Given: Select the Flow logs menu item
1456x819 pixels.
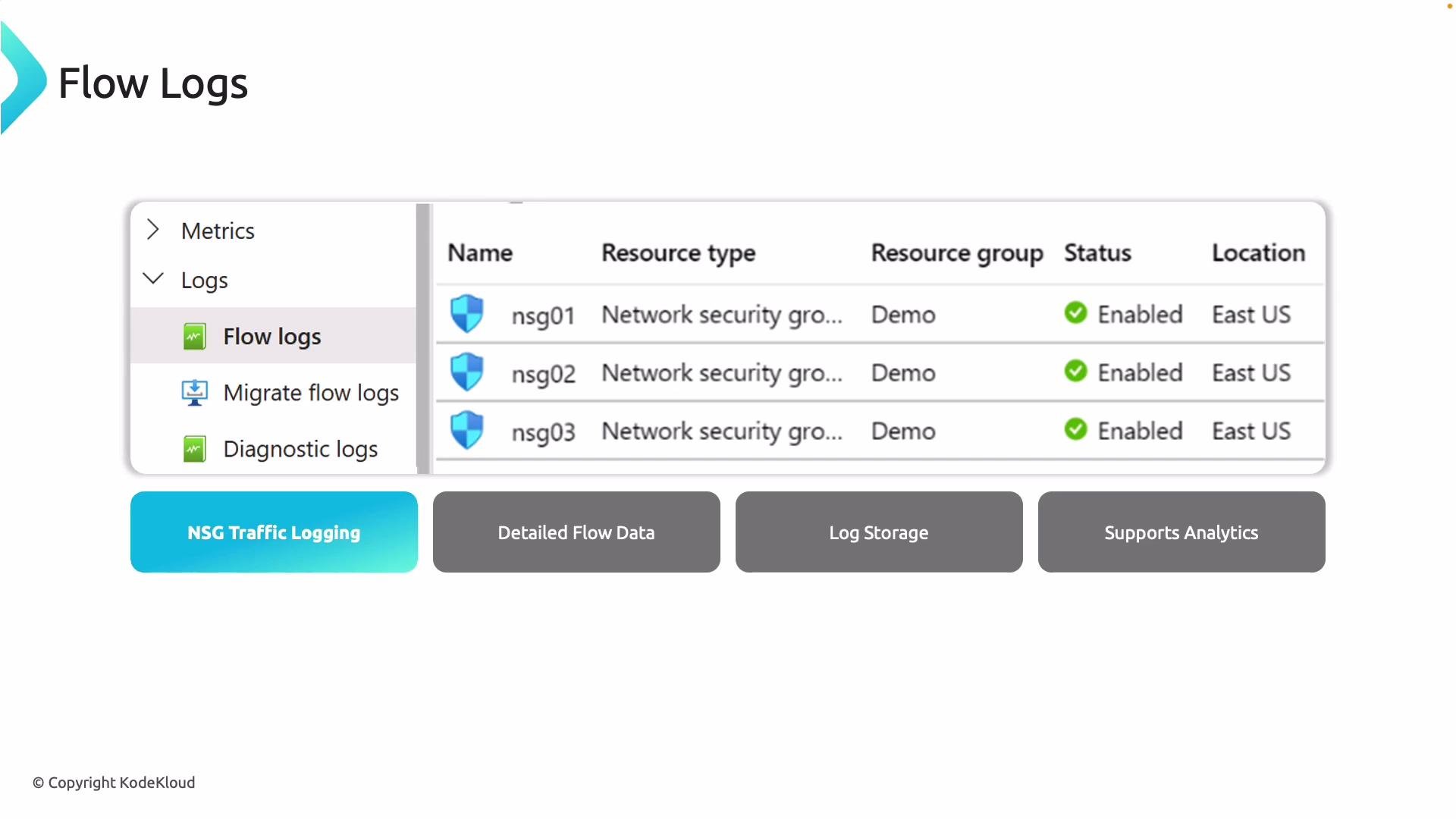Looking at the screenshot, I should click(x=273, y=336).
